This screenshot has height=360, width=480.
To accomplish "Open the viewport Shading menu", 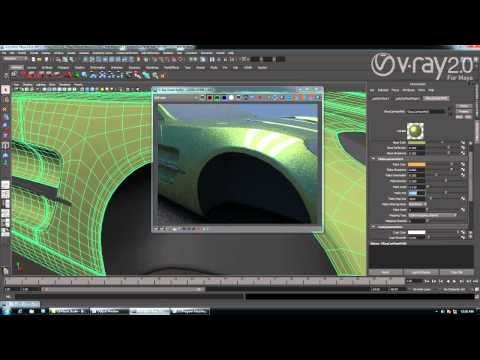I will pos(28,85).
